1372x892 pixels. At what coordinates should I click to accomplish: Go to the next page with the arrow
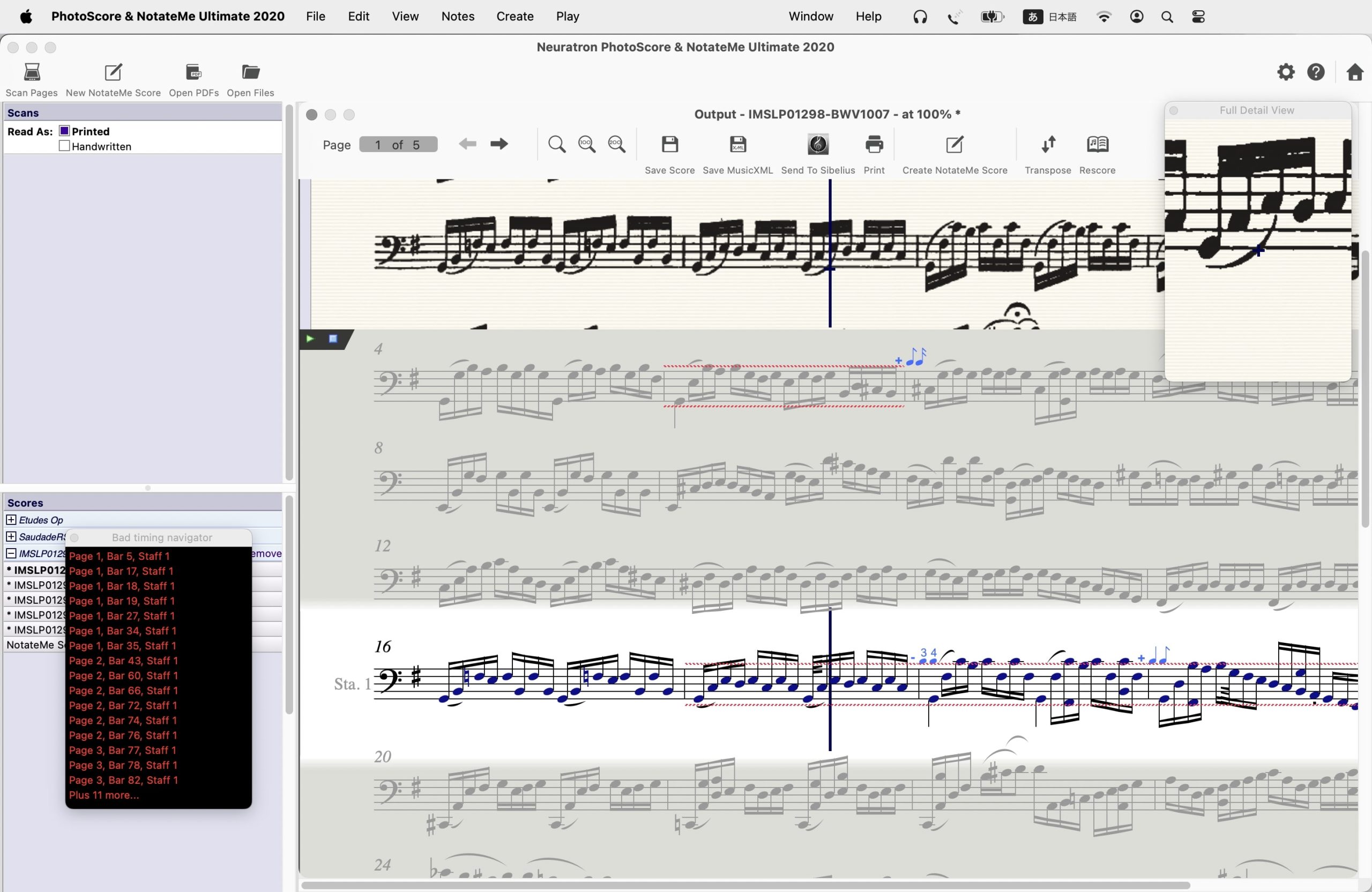click(x=498, y=144)
